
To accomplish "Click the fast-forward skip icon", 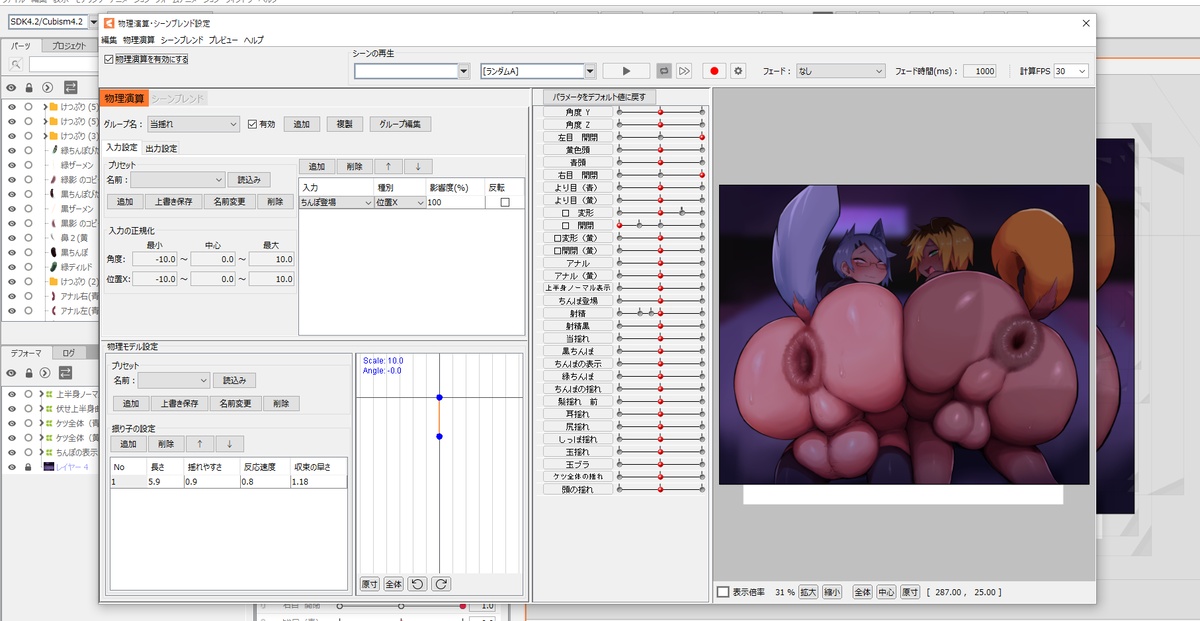I will 684,71.
